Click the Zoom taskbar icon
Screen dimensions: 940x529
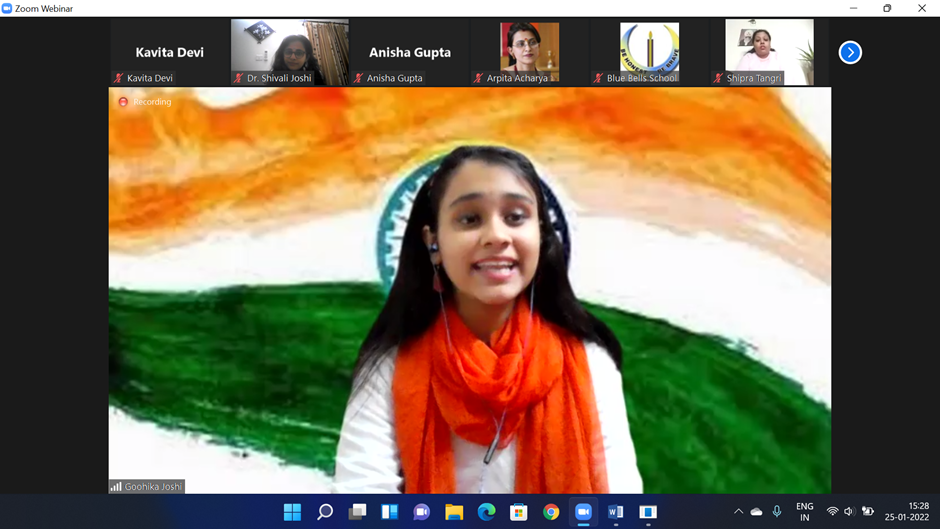coord(583,512)
